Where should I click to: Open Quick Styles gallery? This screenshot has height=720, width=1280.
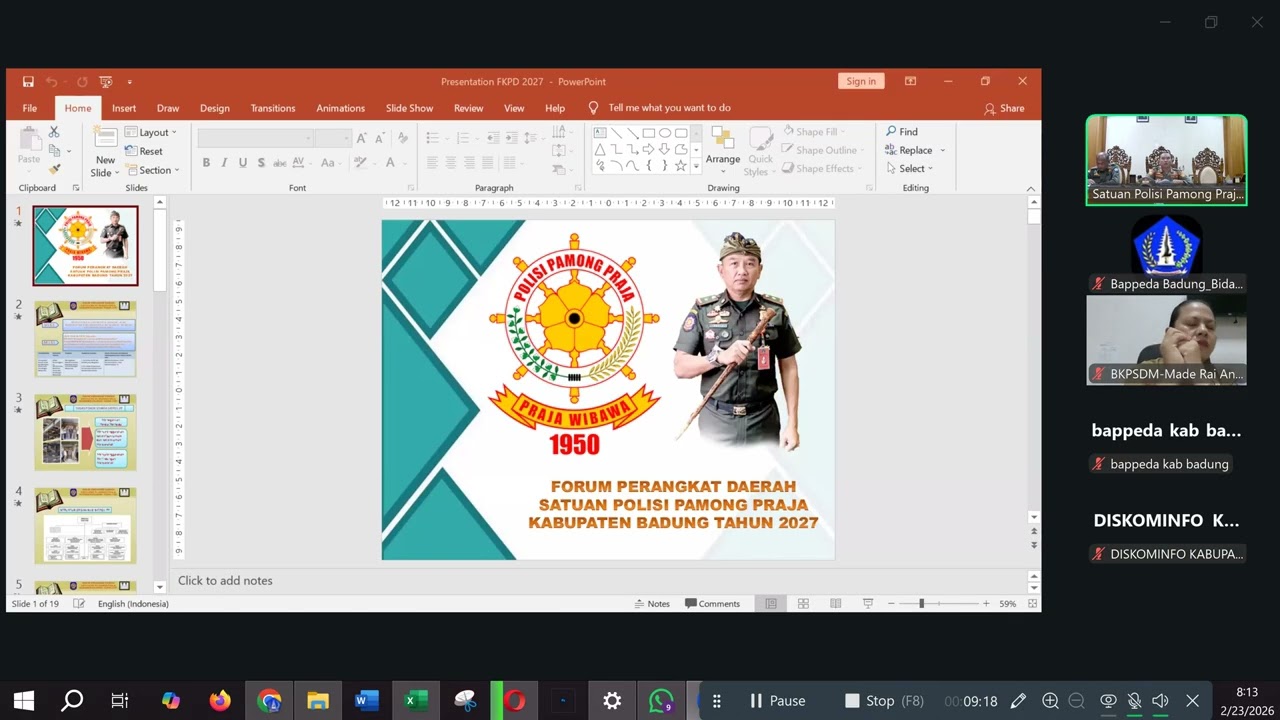[761, 152]
